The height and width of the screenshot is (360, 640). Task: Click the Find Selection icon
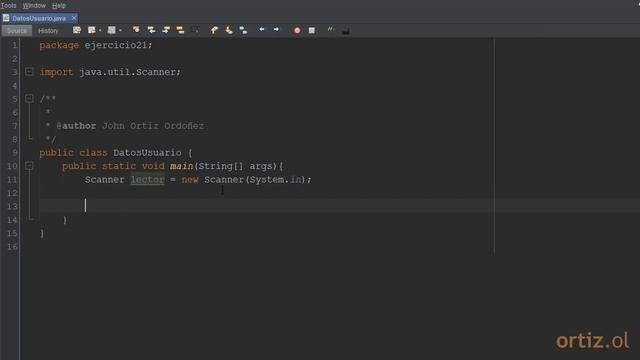point(136,30)
